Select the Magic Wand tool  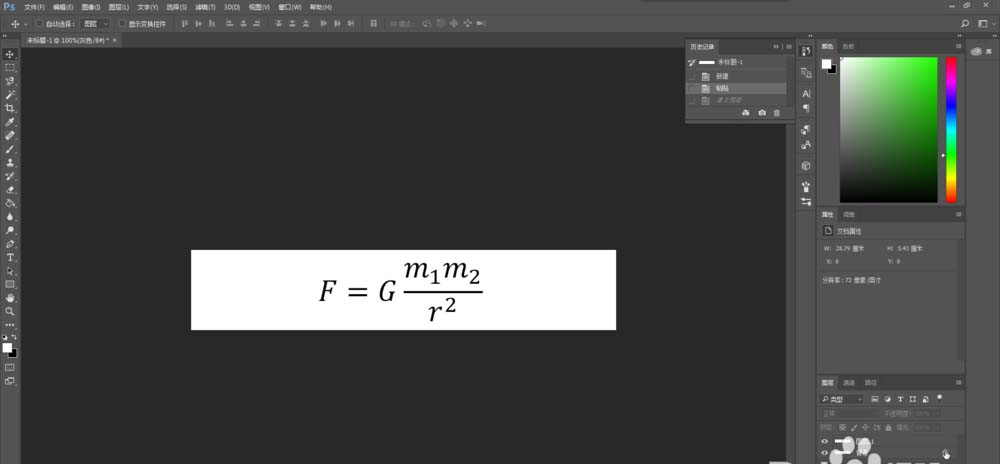click(10, 94)
